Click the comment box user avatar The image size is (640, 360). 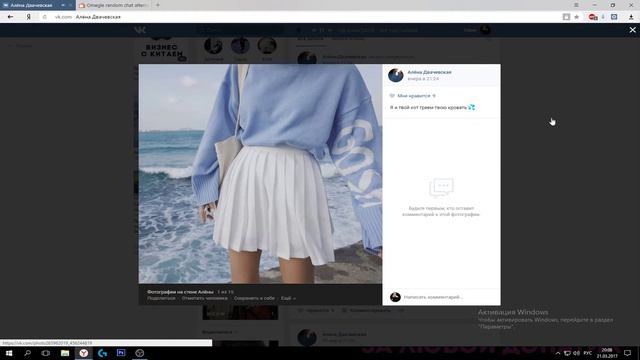395,297
